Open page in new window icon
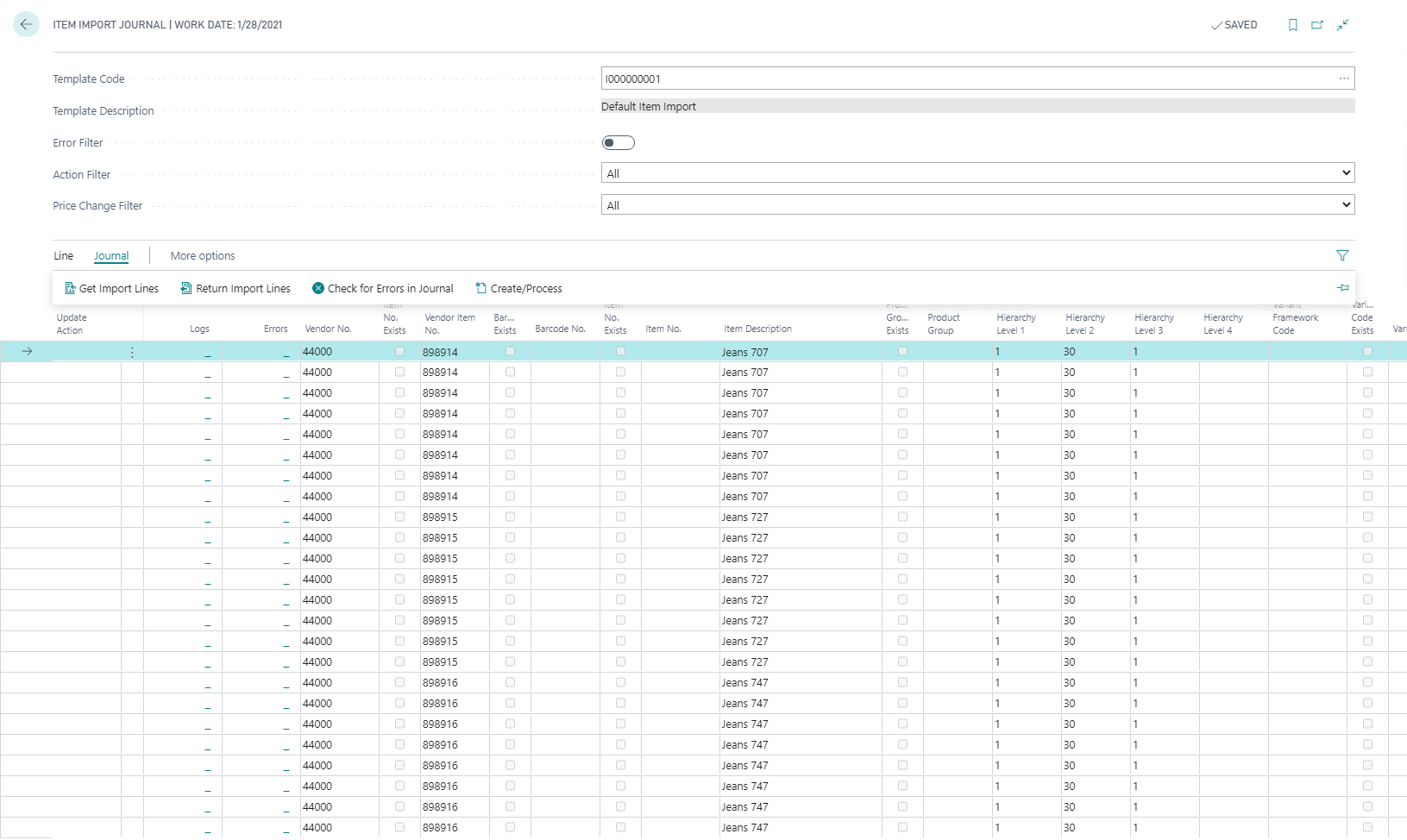 [x=1317, y=25]
